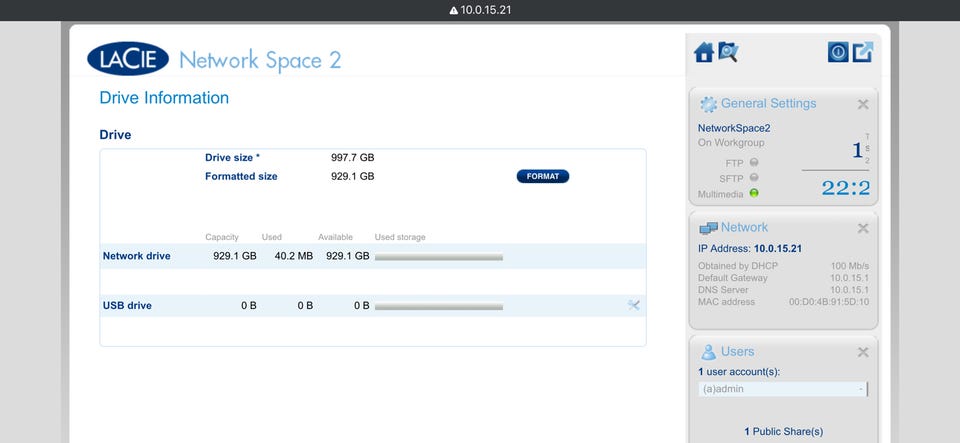
Task: Click the Network computers icon
Action: pos(708,228)
